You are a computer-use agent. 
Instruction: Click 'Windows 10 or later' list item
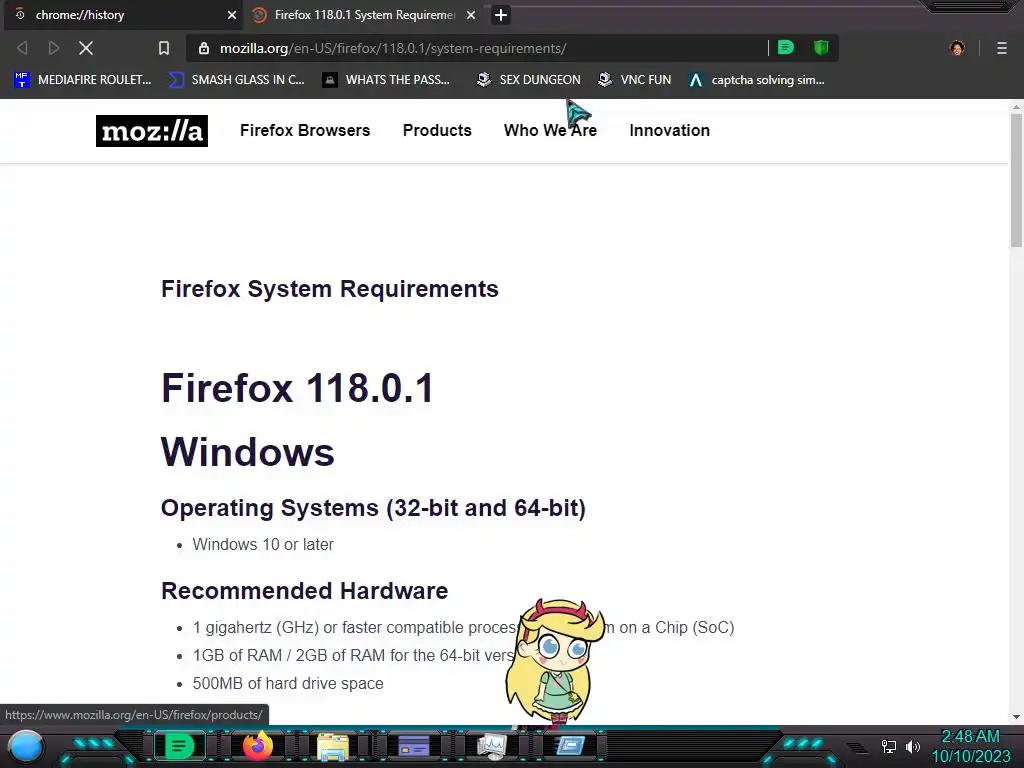[x=263, y=545]
